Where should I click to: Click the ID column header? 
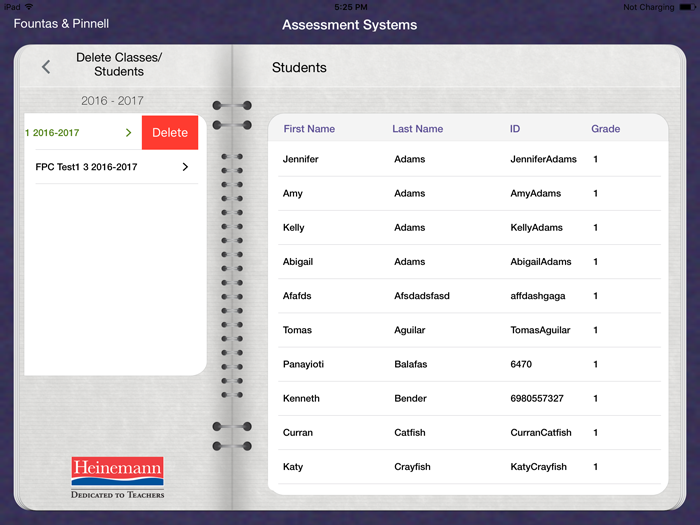(516, 129)
